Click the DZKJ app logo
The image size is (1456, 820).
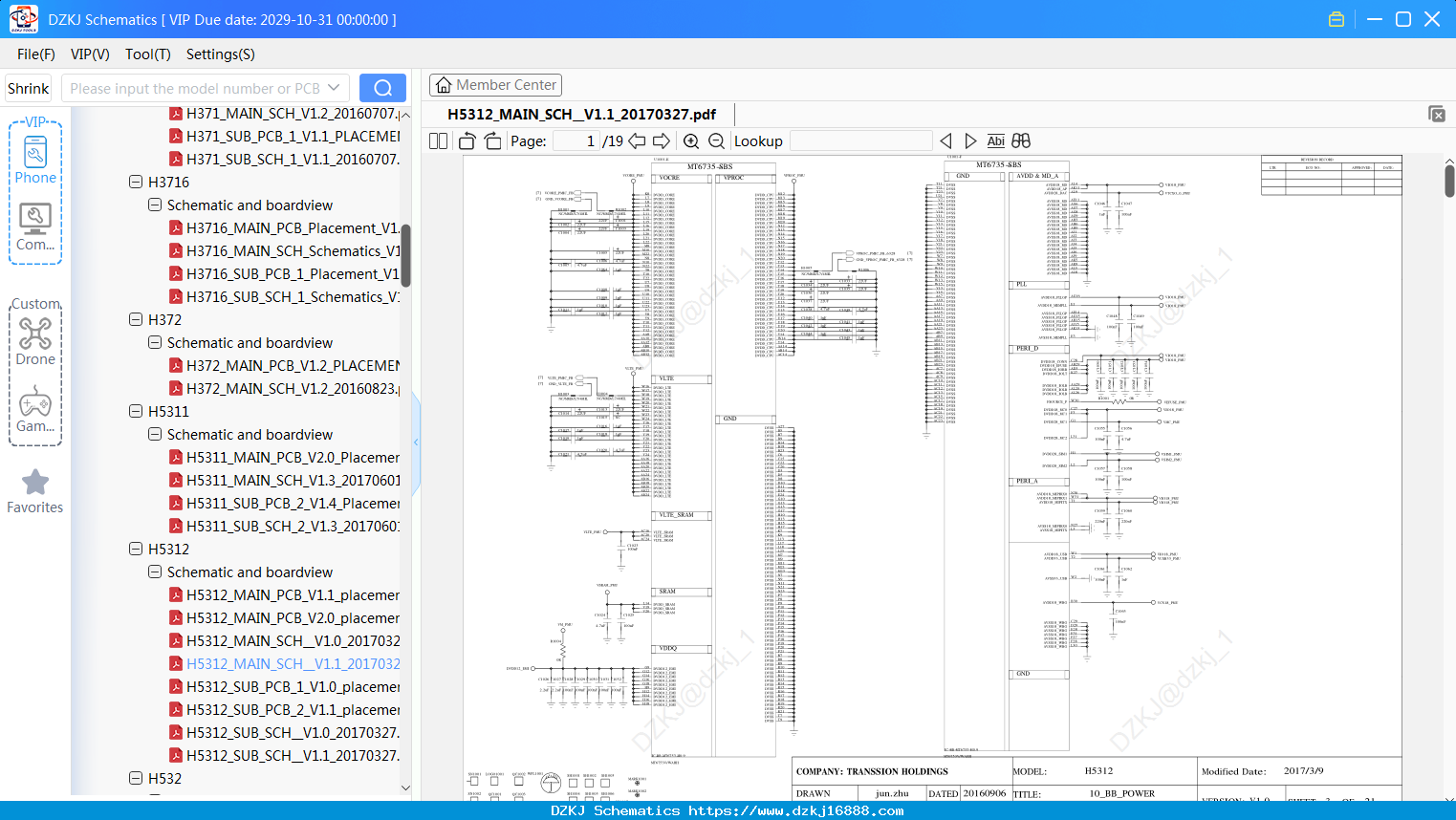pos(23,19)
